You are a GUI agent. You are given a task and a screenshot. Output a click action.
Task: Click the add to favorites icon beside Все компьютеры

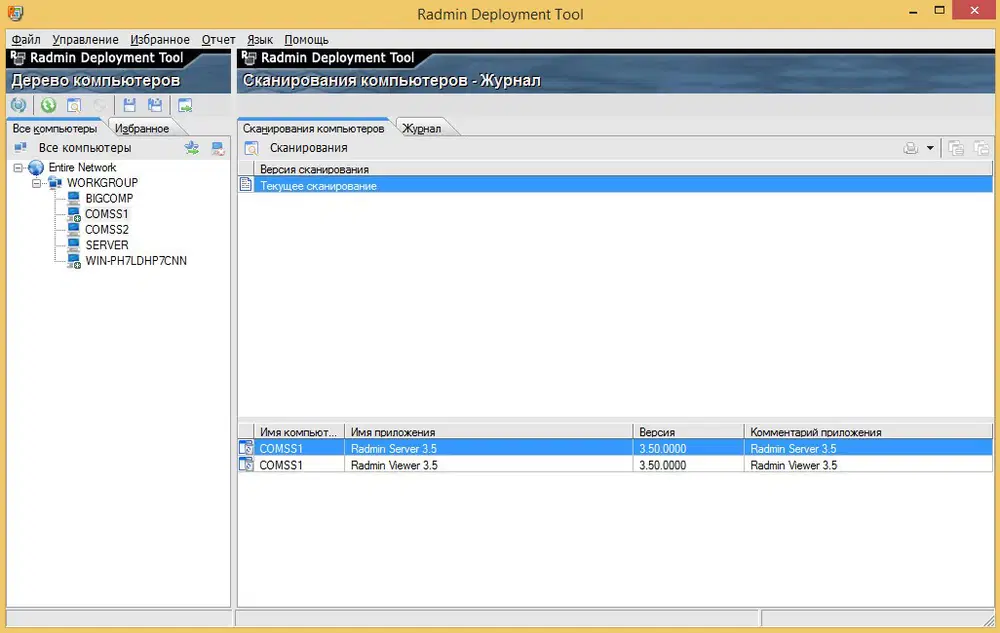click(x=192, y=147)
